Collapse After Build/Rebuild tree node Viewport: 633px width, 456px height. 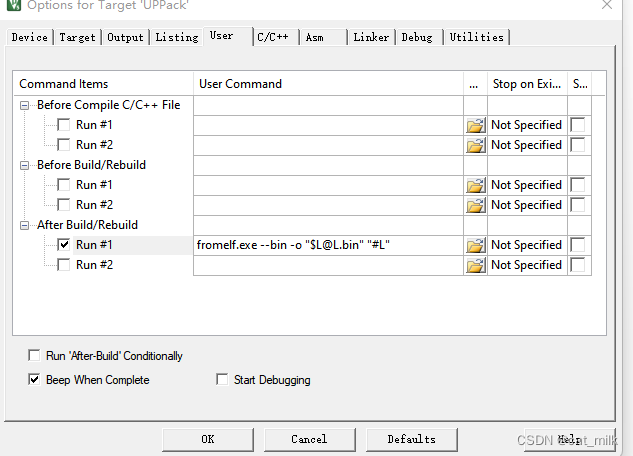25,225
